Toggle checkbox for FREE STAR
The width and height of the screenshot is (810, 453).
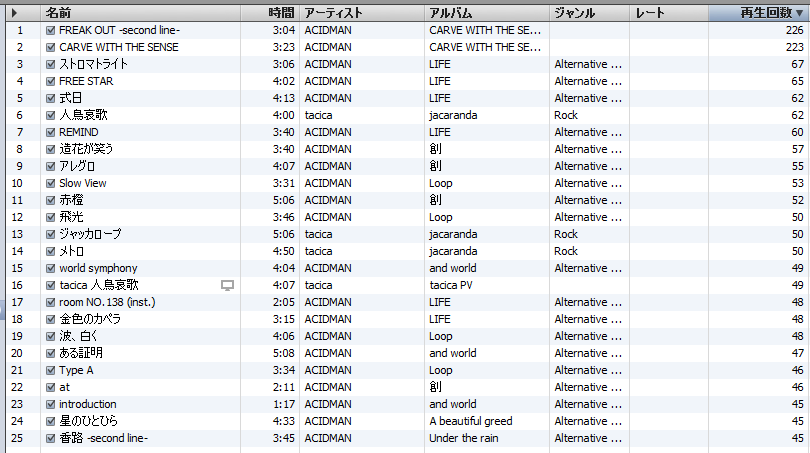(51, 82)
